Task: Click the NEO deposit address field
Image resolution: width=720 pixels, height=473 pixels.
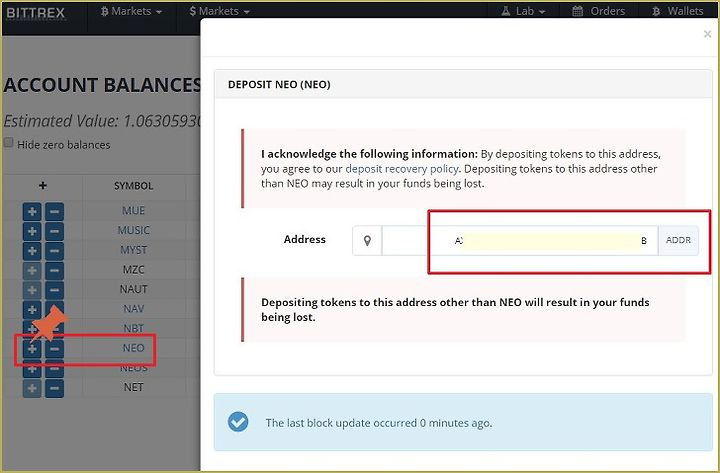Action: [x=519, y=240]
